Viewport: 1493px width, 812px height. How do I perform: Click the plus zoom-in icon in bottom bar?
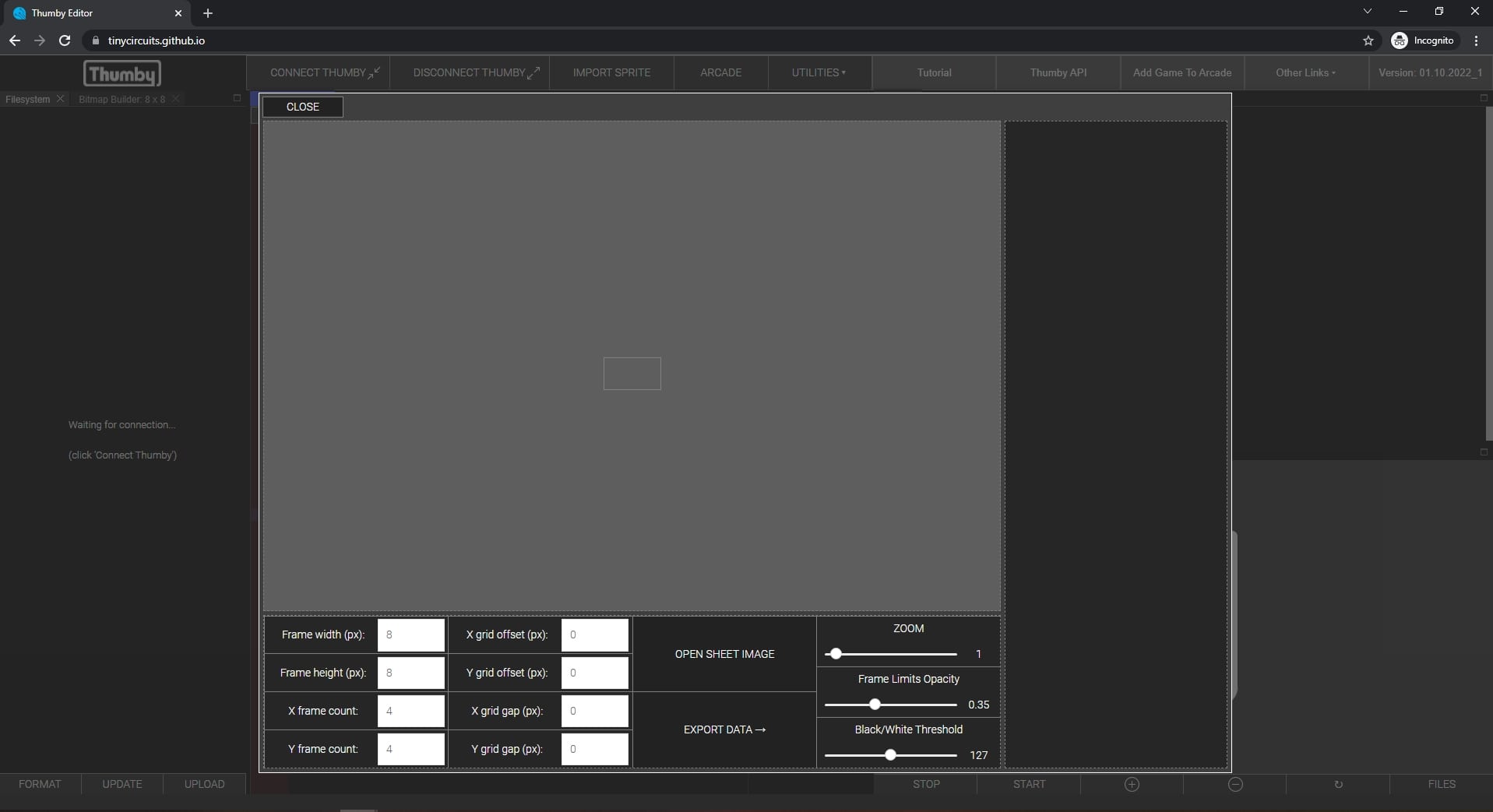point(1132,784)
